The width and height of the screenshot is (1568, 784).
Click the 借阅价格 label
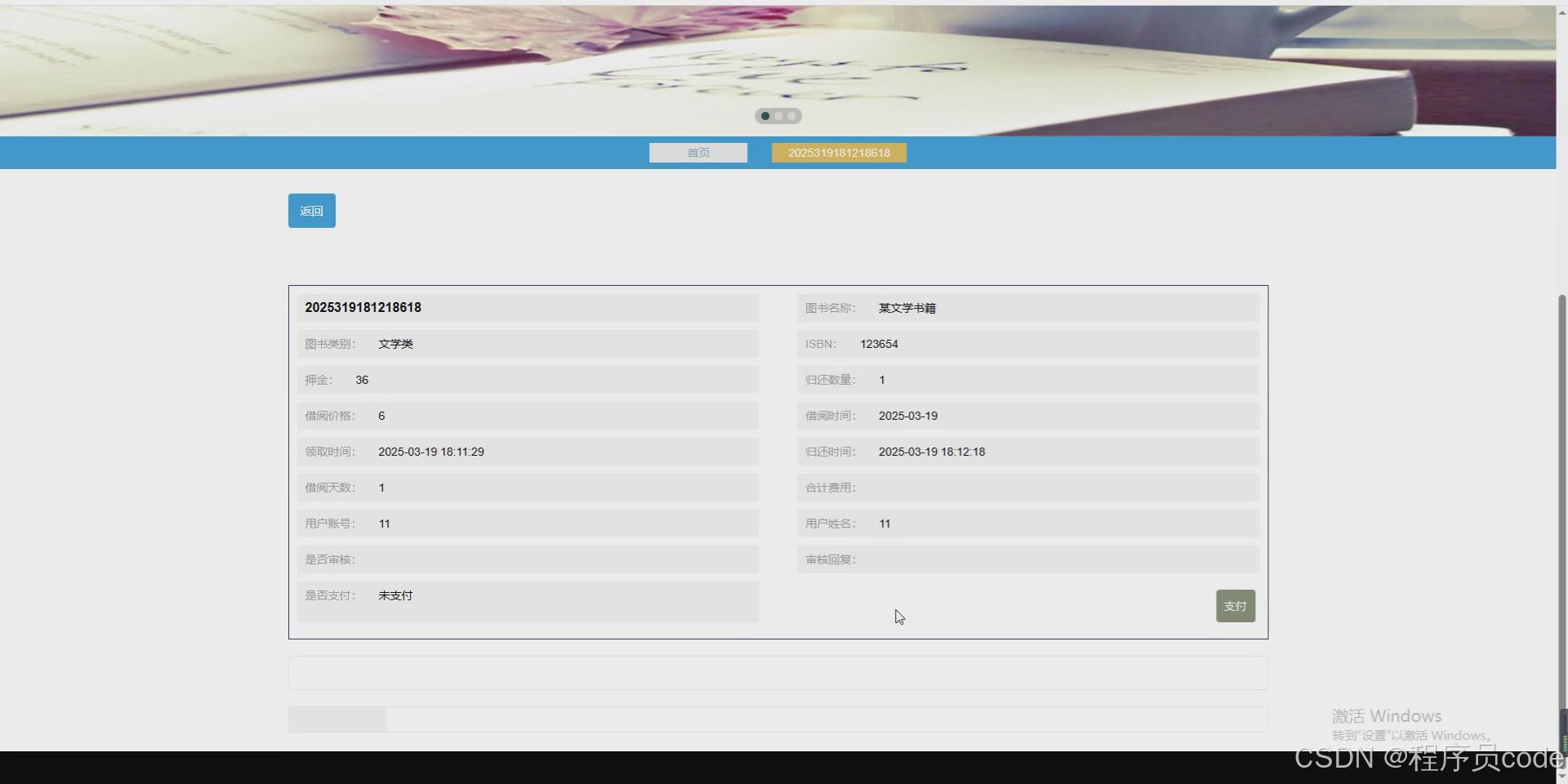330,416
